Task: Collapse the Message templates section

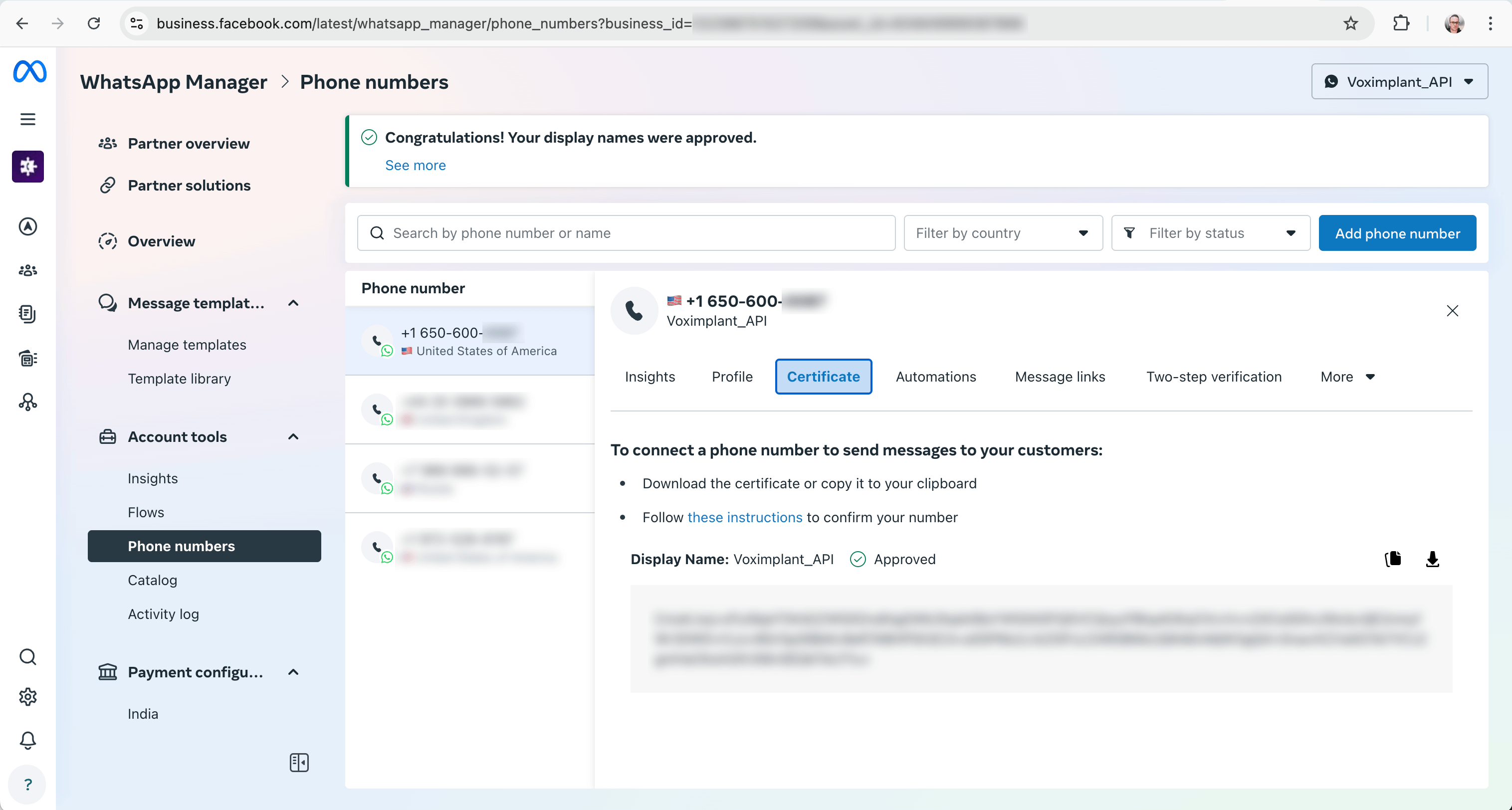Action: (x=293, y=303)
